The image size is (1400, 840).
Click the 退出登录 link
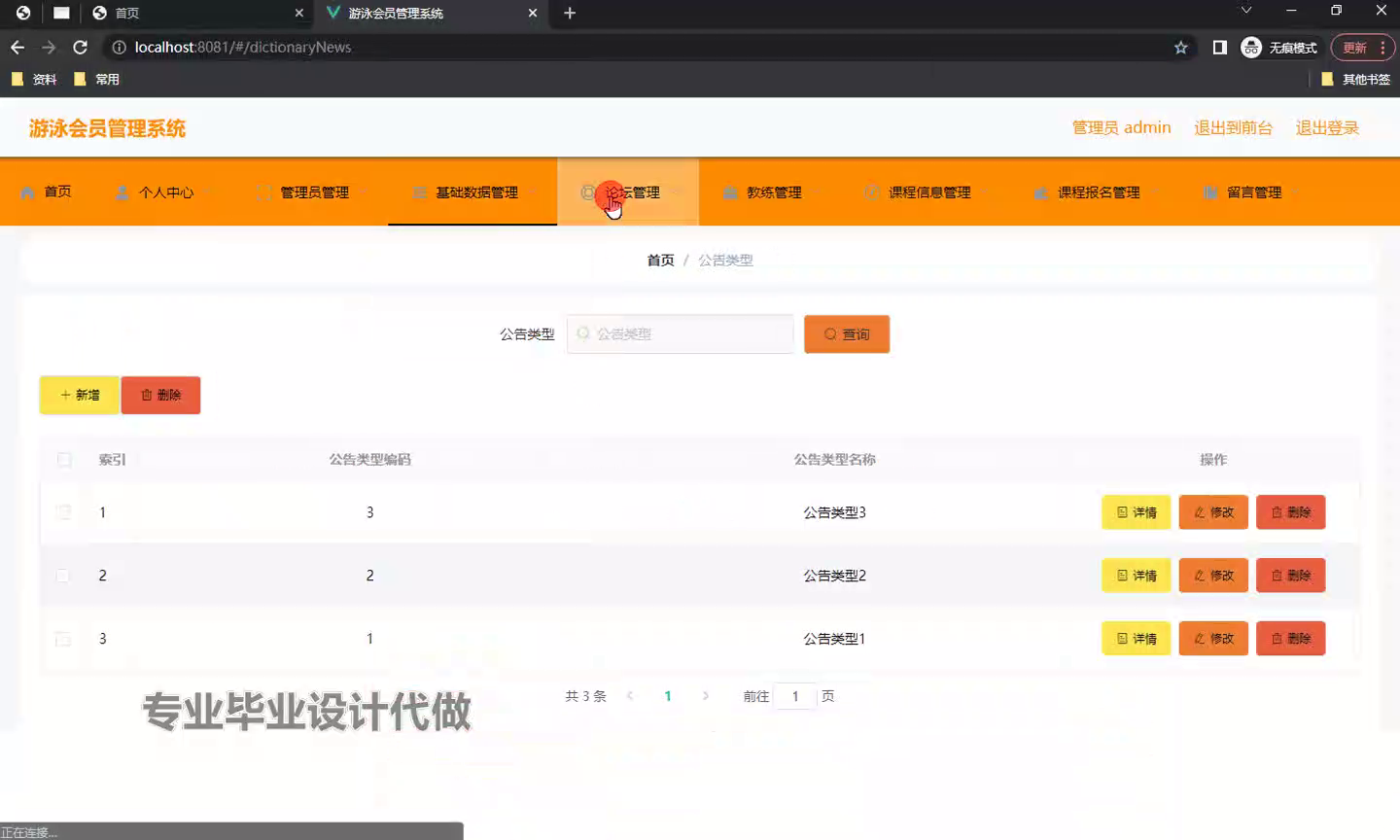tap(1327, 127)
